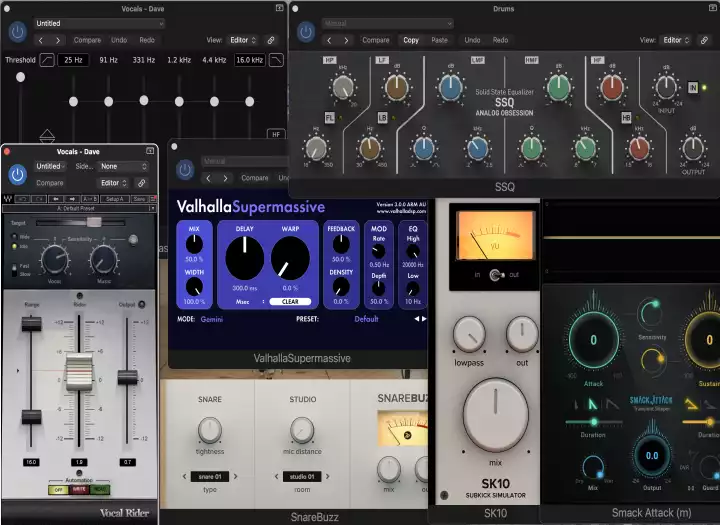The width and height of the screenshot is (720, 525).
Task: Click Copy in the Drums window
Action: coord(411,40)
